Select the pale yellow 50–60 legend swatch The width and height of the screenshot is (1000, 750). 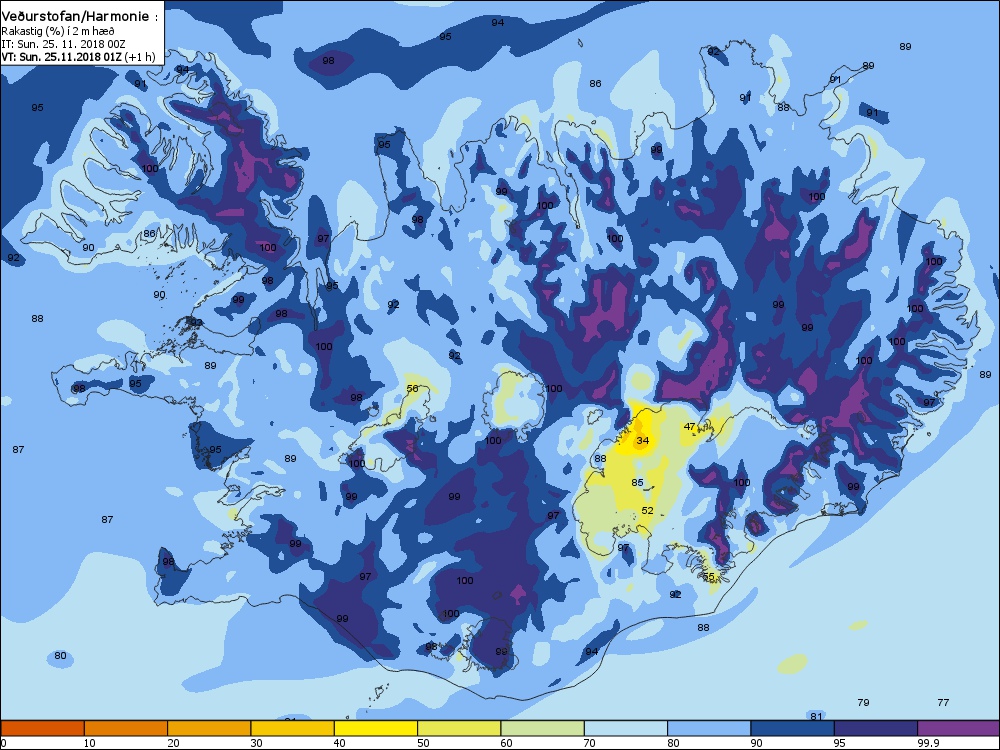(x=459, y=728)
